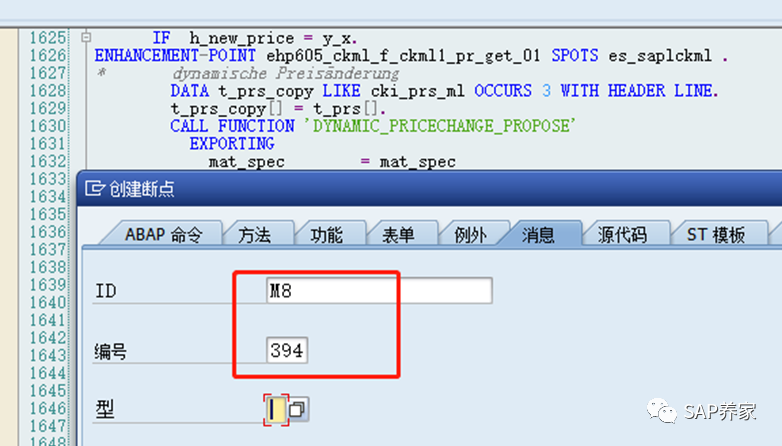Click the comment 'dynamische Preisänderung'
Screen dimensions: 782x446
point(286,74)
